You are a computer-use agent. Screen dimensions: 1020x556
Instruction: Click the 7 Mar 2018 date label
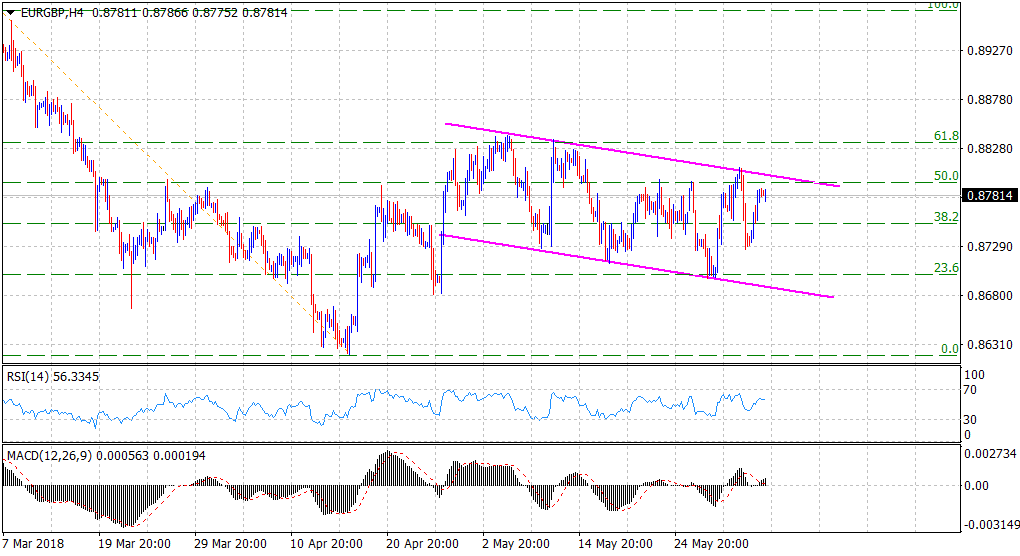coord(36,544)
